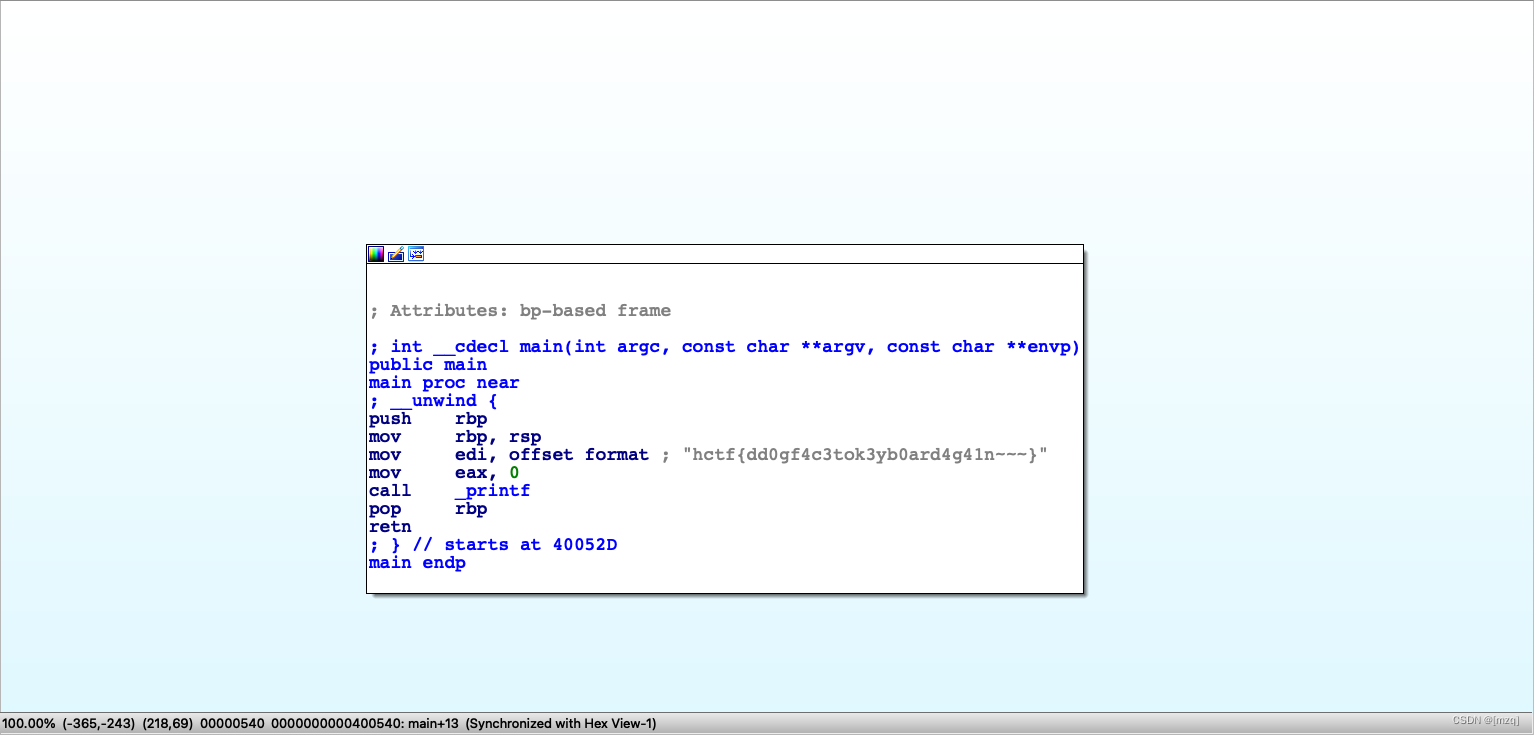The height and width of the screenshot is (735, 1534).
Task: Jump to the _printf call target
Action: pos(492,491)
